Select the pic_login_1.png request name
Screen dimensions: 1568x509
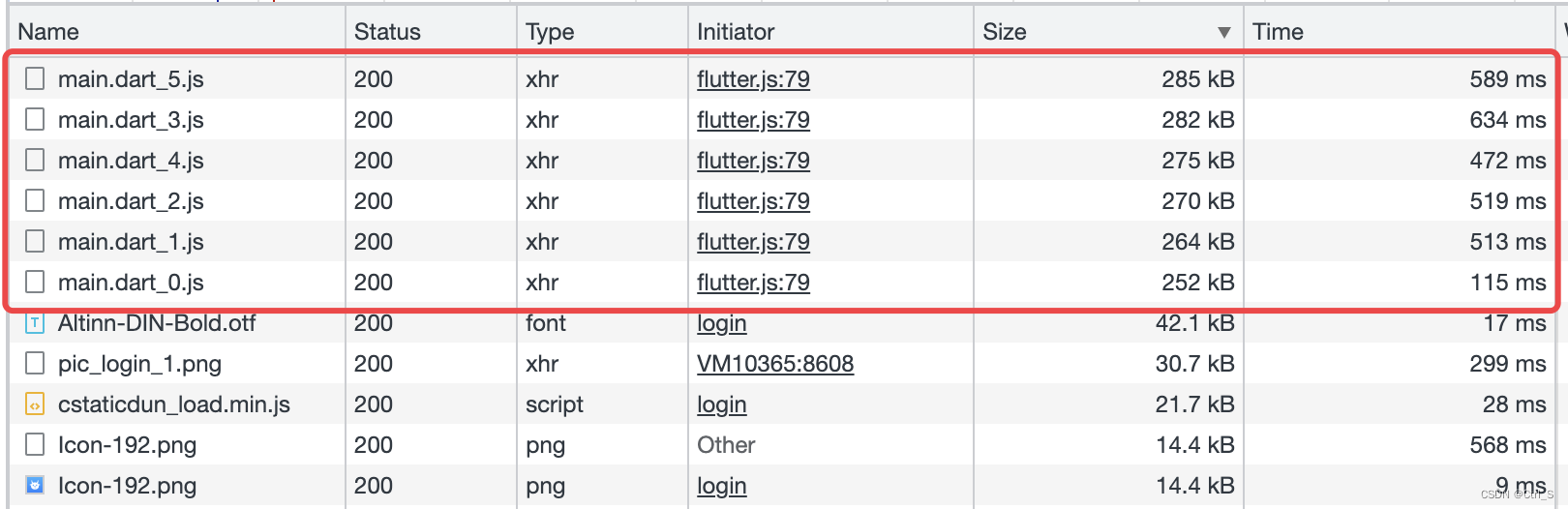[x=139, y=364]
